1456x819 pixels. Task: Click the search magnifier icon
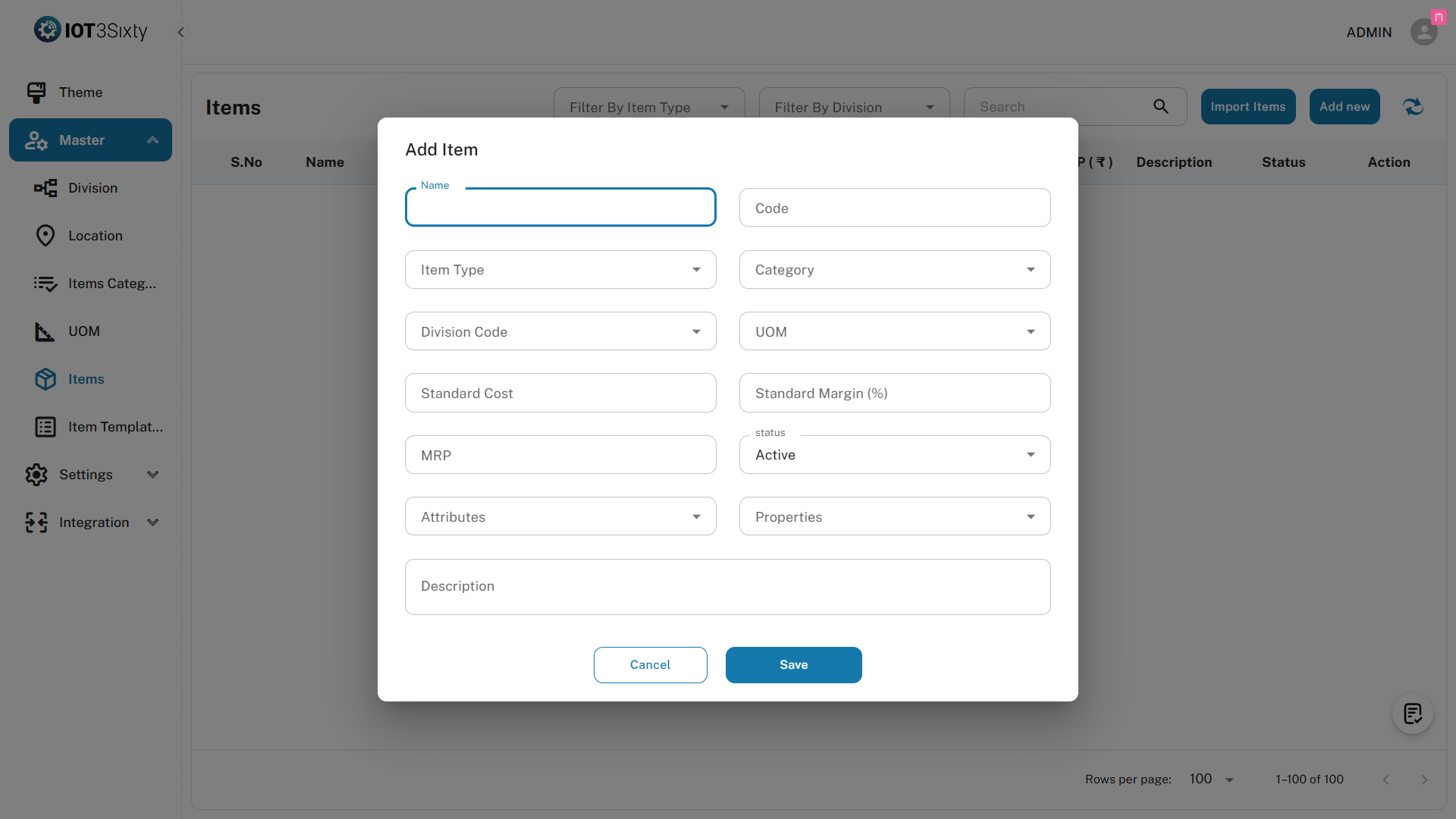pos(1161,107)
